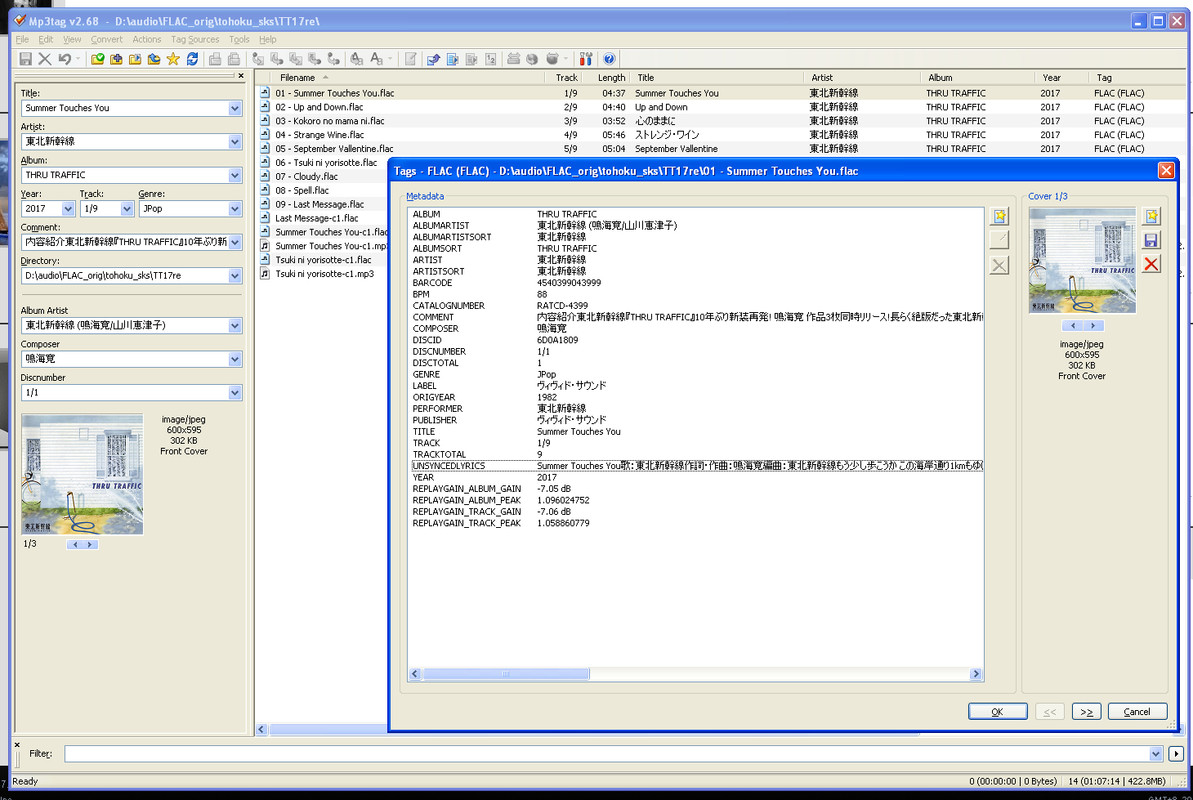Expand the Composer dropdown
The width and height of the screenshot is (1193, 800).
click(234, 359)
